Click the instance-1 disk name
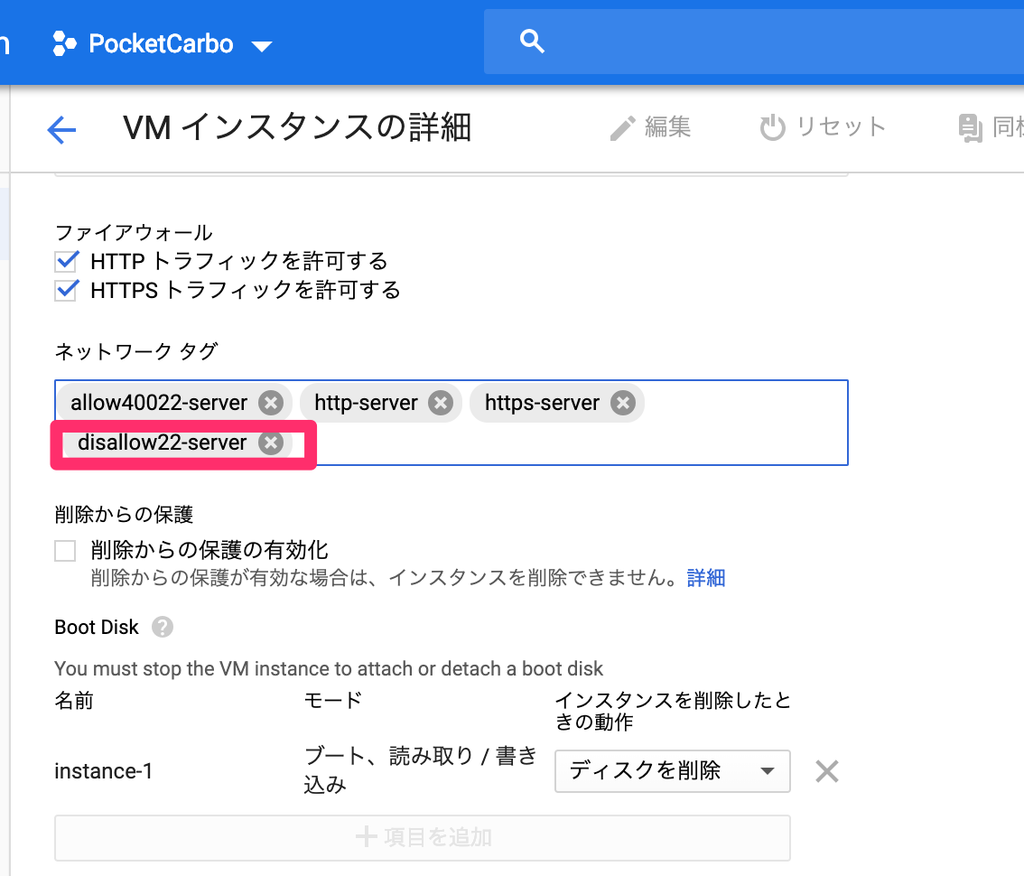 [x=103, y=771]
